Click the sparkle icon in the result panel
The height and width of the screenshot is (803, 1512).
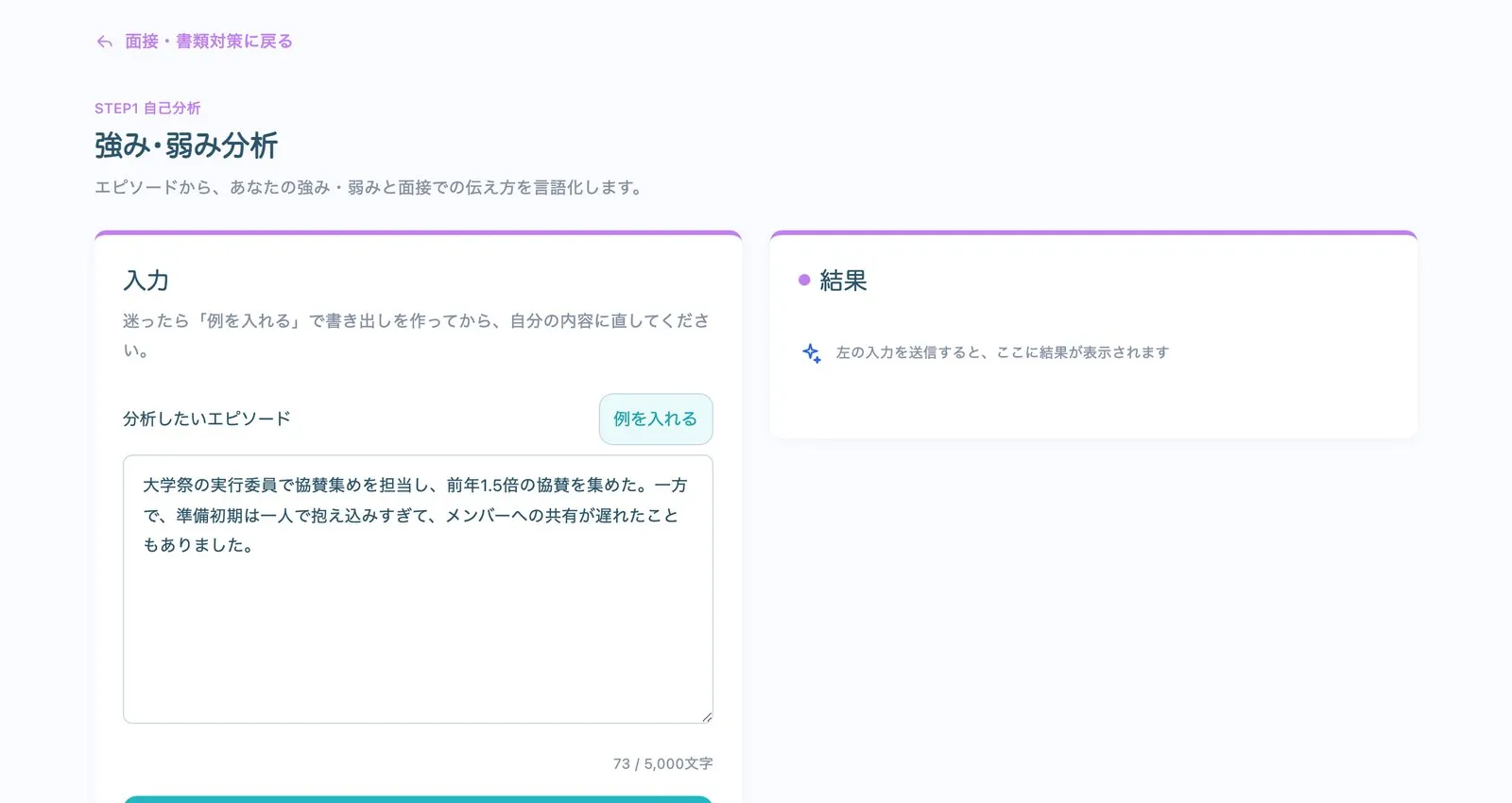pyautogui.click(x=812, y=353)
